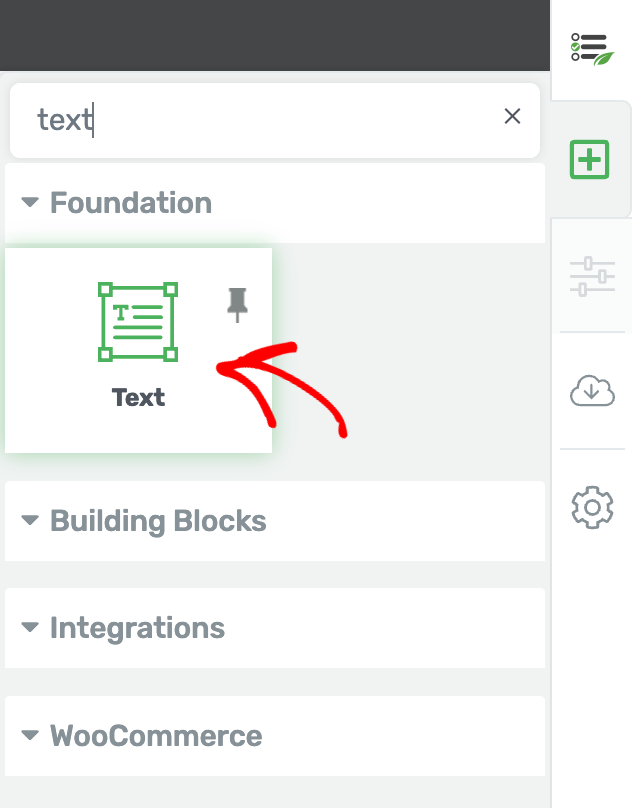Image resolution: width=632 pixels, height=808 pixels.
Task: Expand the Building Blocks arrow
Action: (30, 521)
